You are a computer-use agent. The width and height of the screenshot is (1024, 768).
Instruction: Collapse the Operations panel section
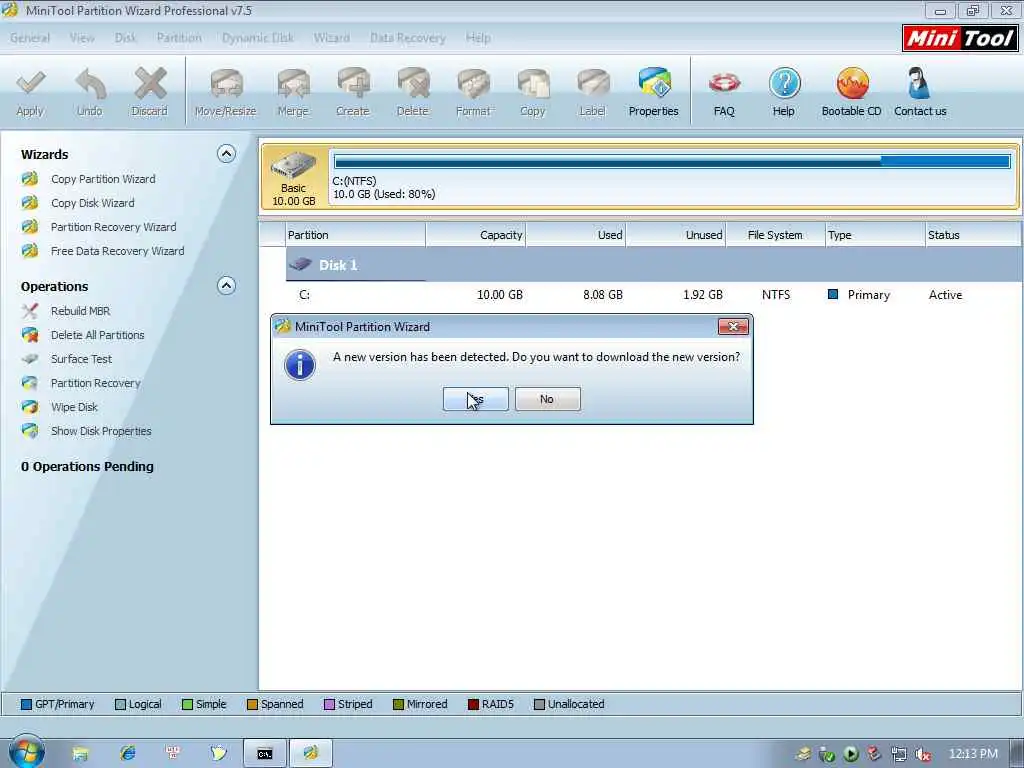[x=226, y=286]
